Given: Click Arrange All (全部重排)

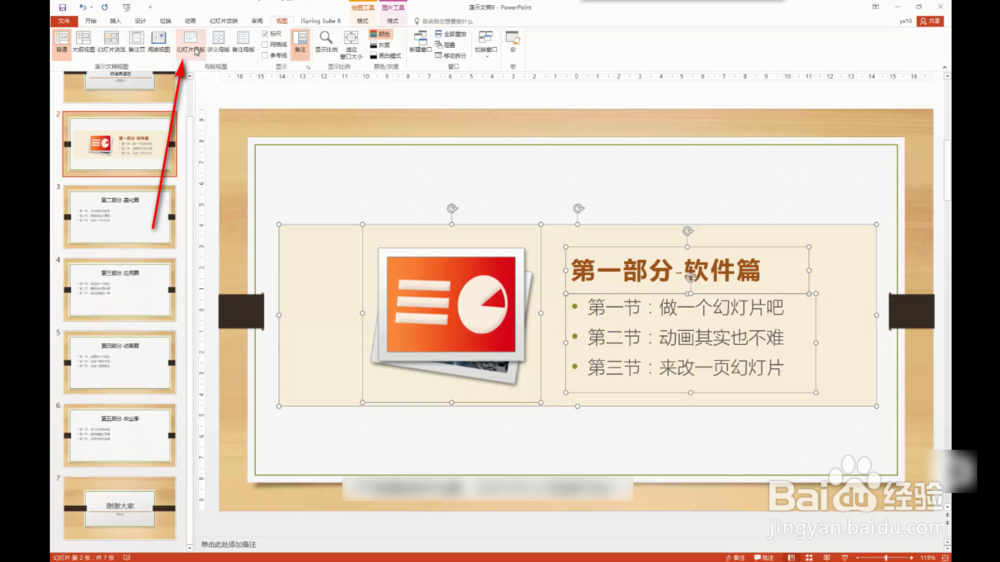Looking at the screenshot, I should click(x=451, y=34).
